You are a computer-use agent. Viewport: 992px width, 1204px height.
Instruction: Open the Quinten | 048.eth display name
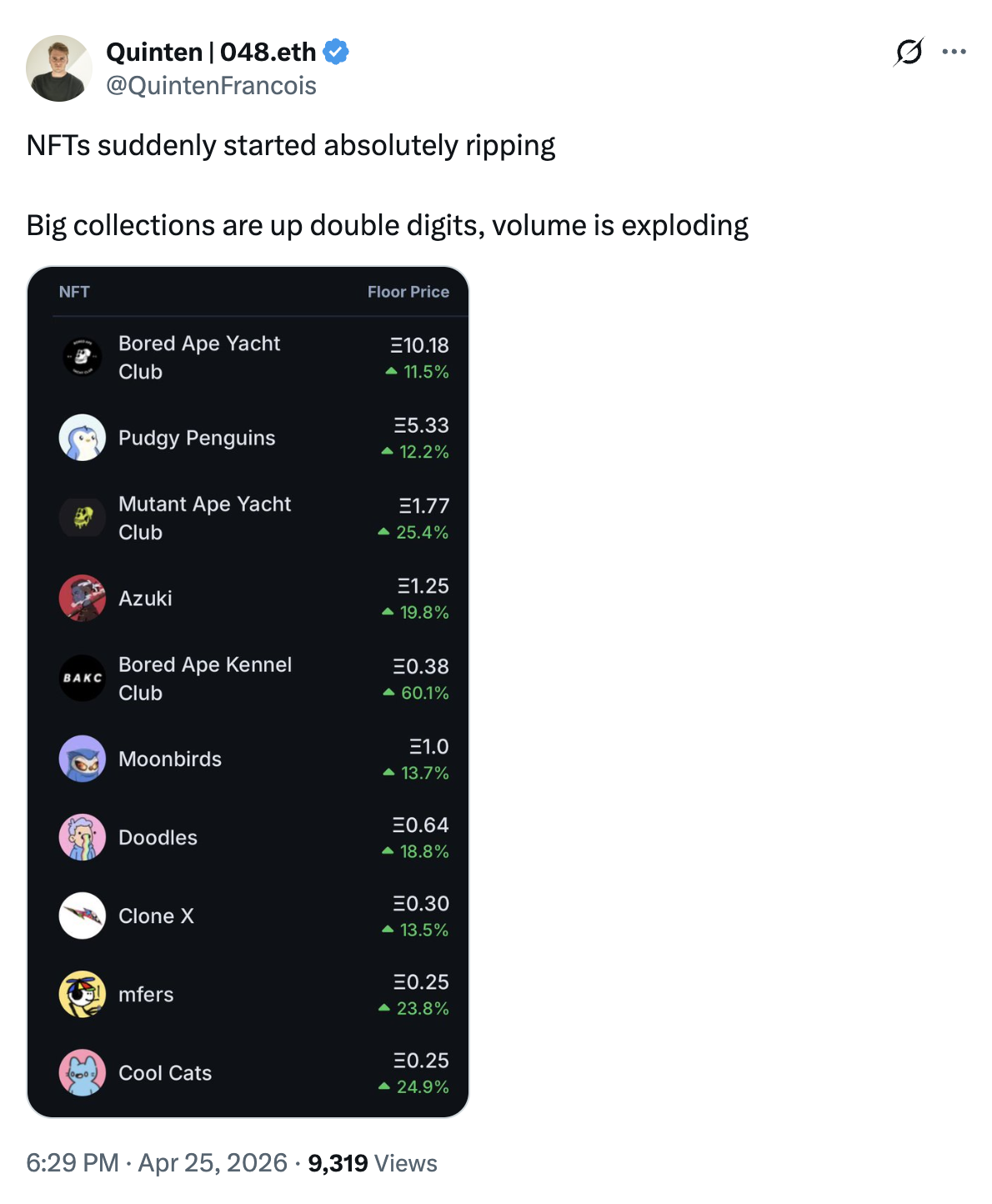[x=211, y=52]
